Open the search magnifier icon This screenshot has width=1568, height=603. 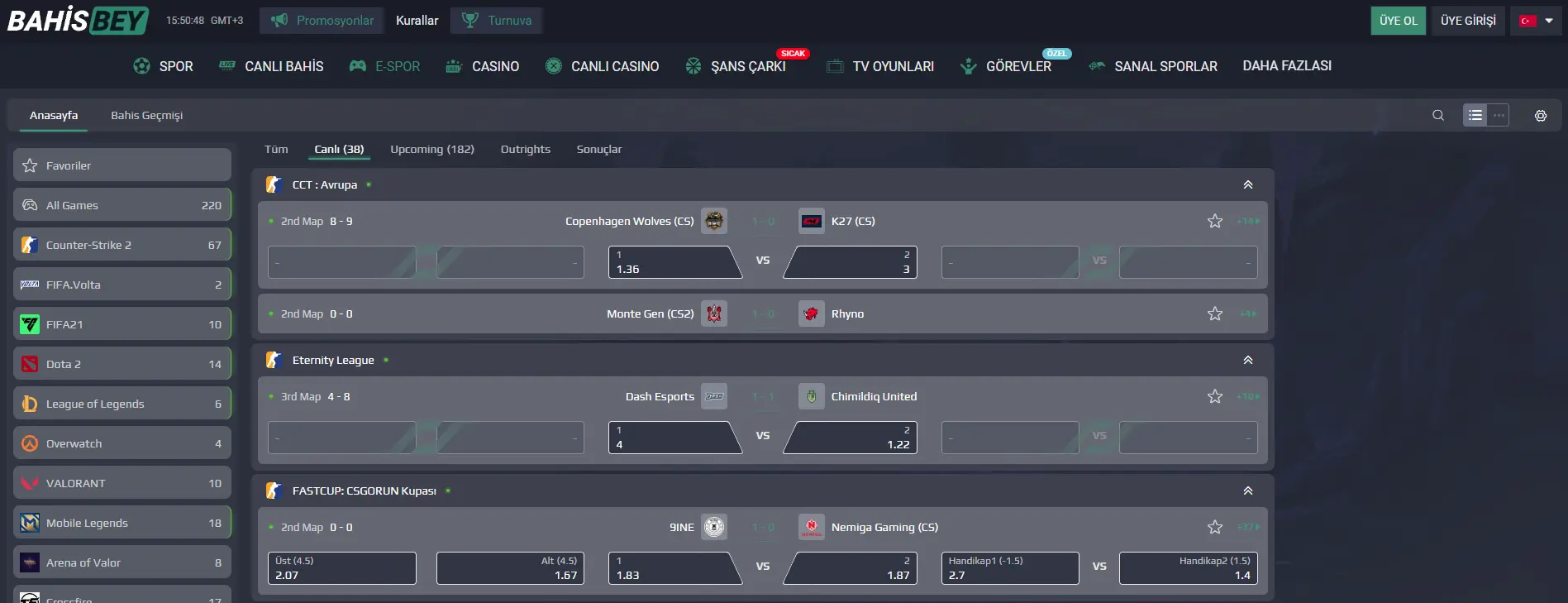click(x=1438, y=115)
